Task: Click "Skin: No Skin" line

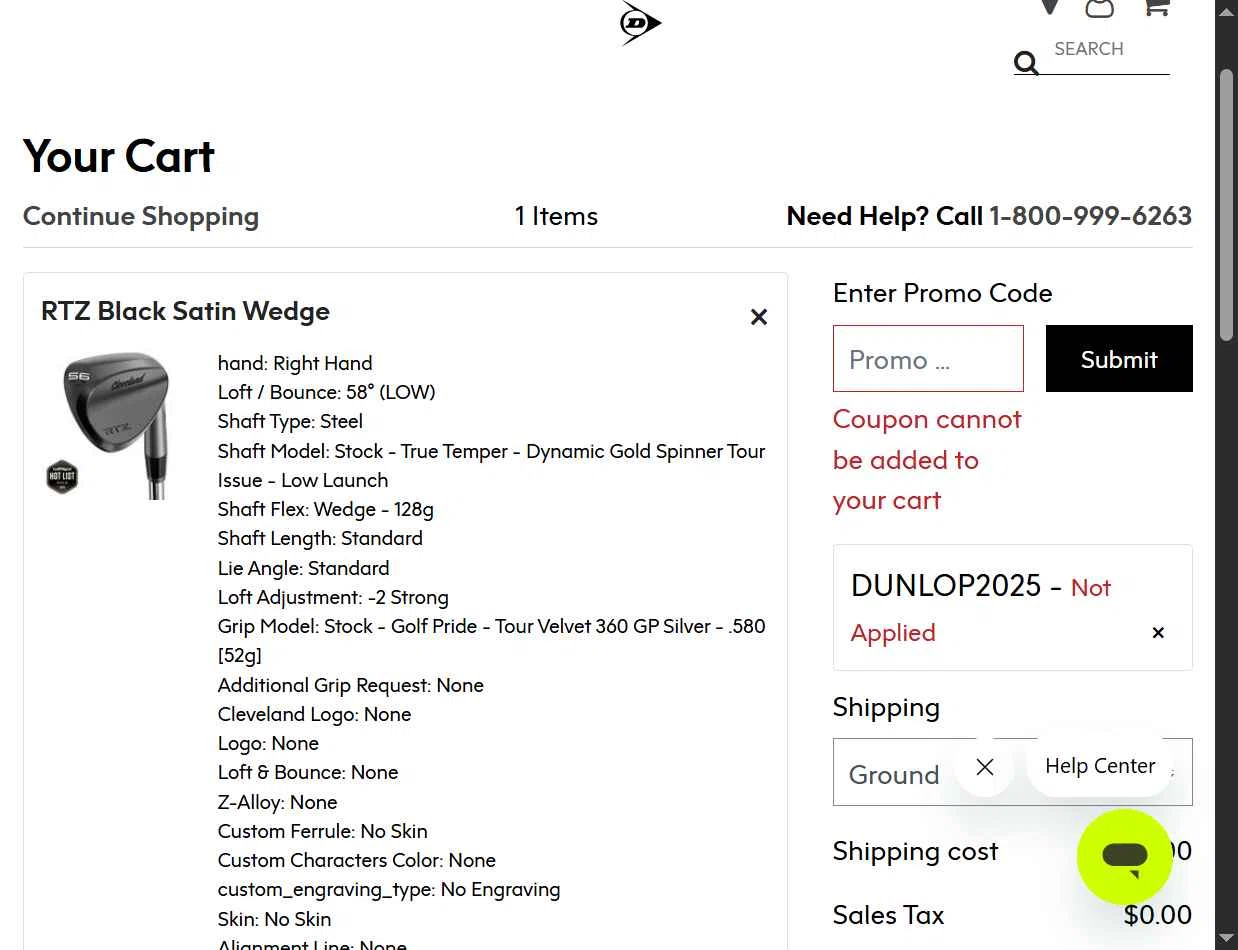Action: pos(275,919)
